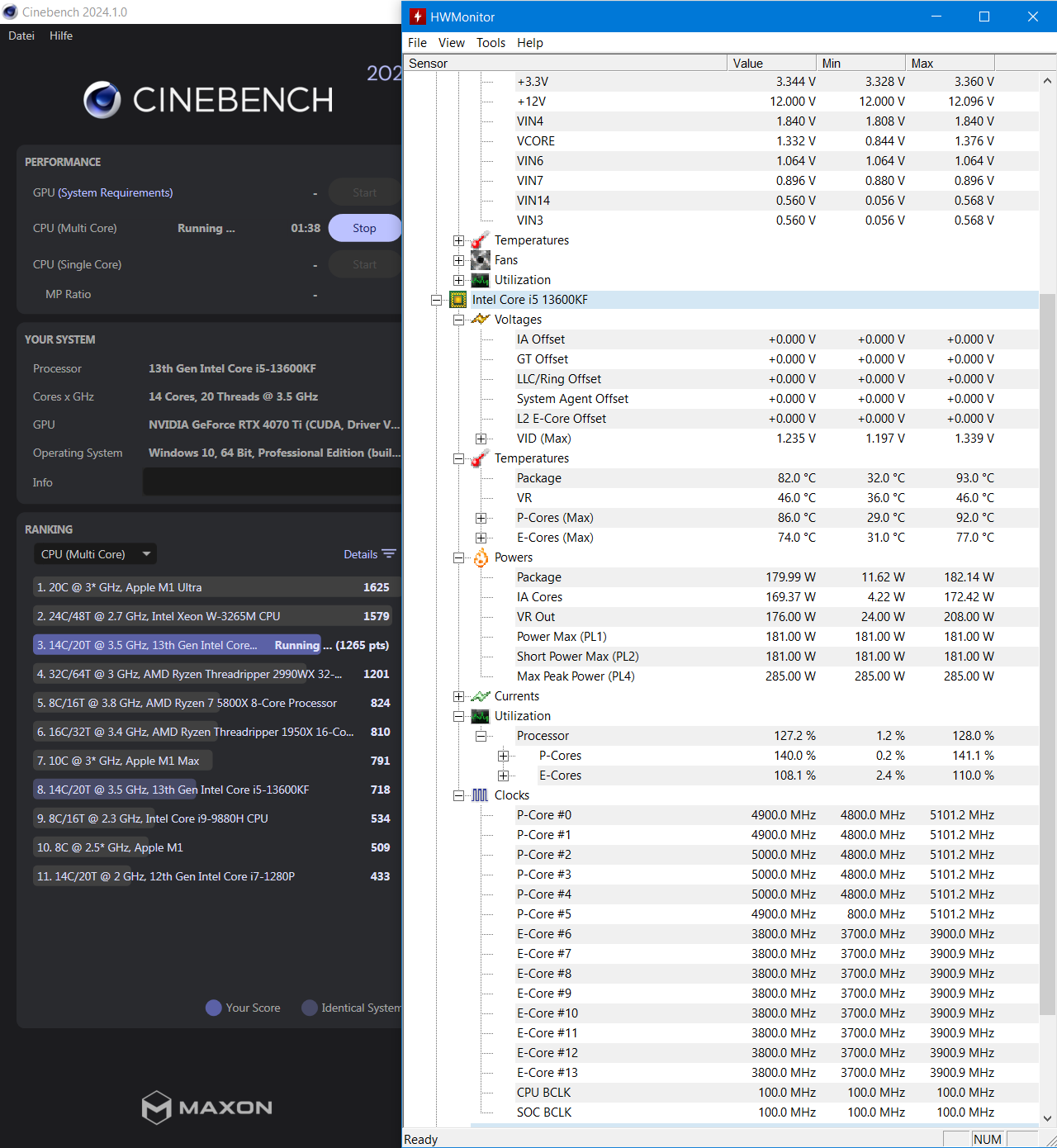The image size is (1057, 1148).
Task: Click the Details filter lines icon
Action: (x=389, y=554)
